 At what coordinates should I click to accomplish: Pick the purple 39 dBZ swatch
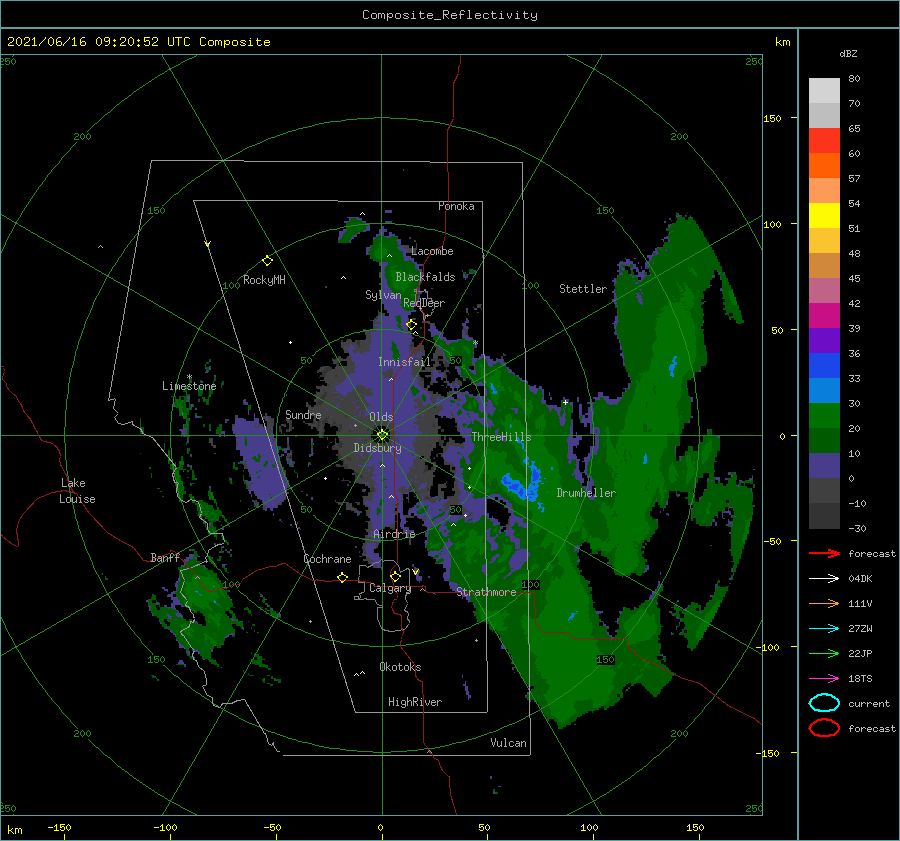tap(824, 340)
